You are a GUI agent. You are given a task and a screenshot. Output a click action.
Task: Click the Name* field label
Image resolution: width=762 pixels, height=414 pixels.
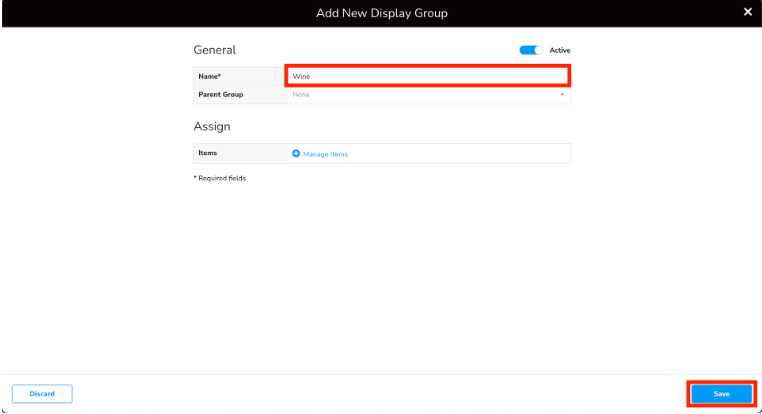[209, 76]
